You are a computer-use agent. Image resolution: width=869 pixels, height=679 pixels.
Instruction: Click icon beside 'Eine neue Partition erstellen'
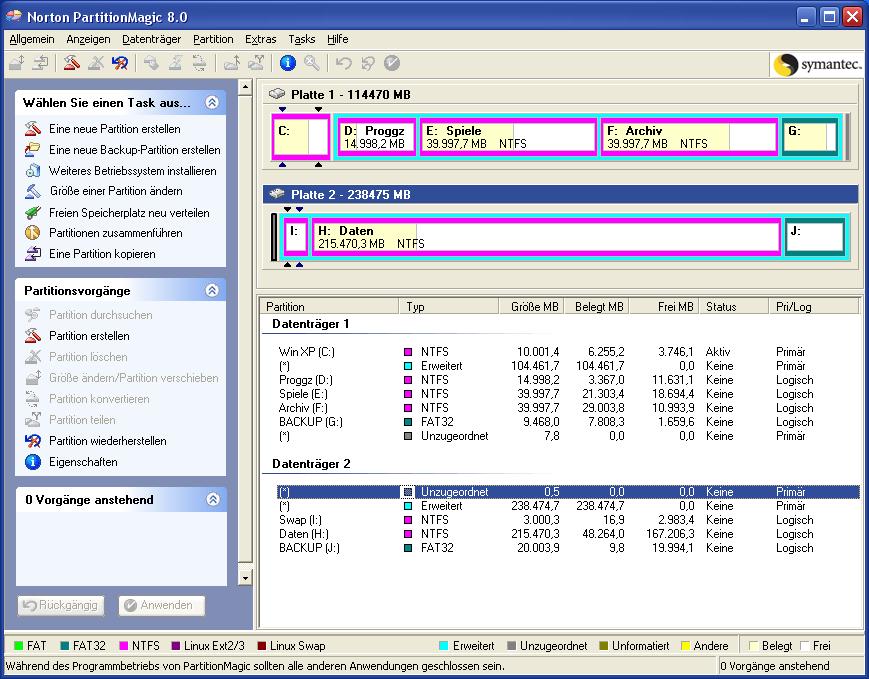[x=33, y=129]
